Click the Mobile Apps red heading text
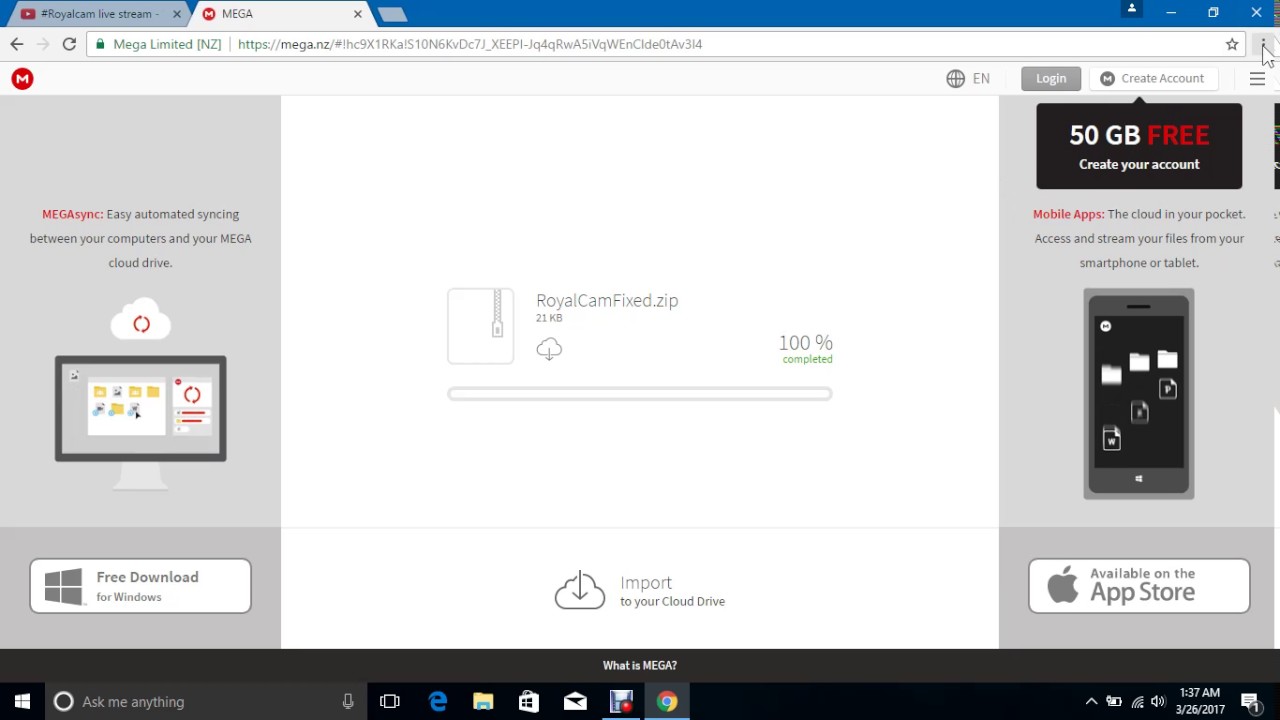The width and height of the screenshot is (1280, 720). point(1068,214)
